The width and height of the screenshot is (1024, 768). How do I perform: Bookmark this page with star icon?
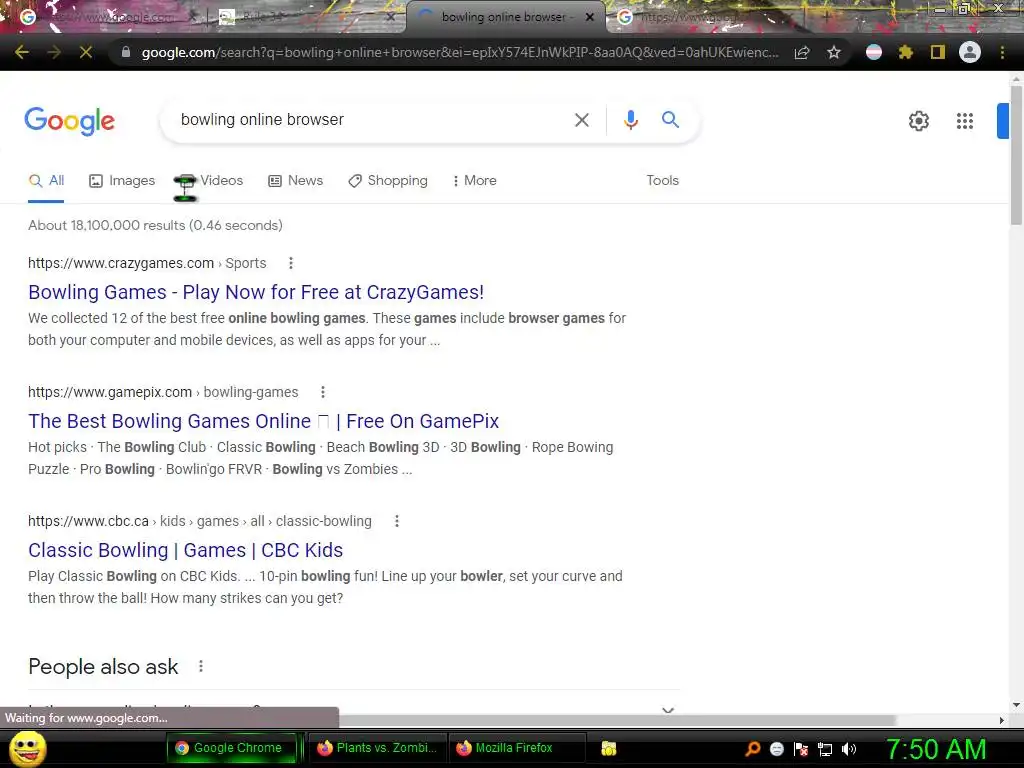click(834, 52)
